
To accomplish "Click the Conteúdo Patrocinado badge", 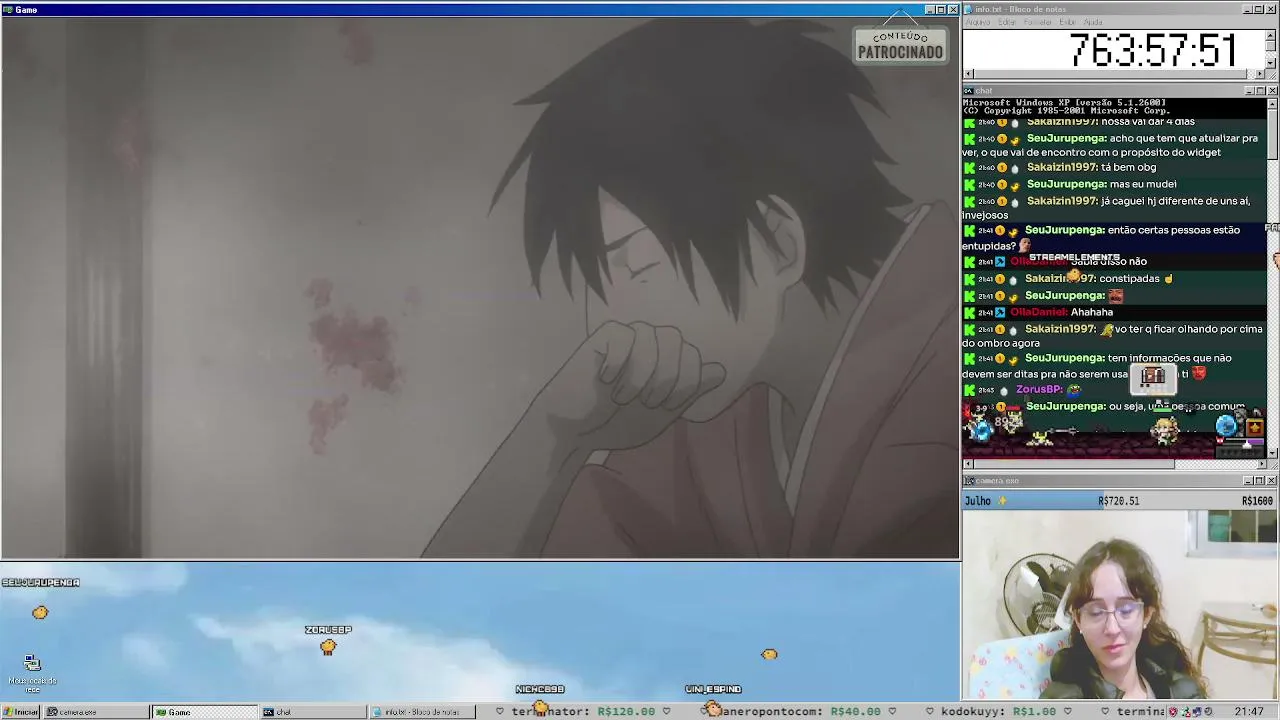I will coord(900,45).
